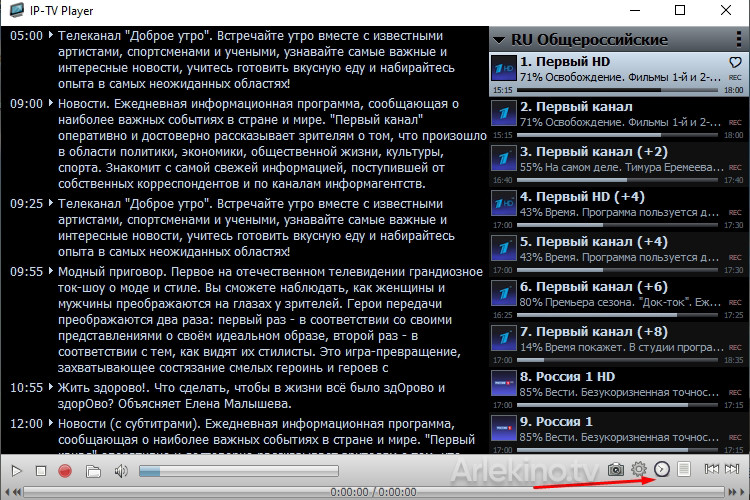Add Первый HD to favorites with the heart icon
This screenshot has width=750, height=500.
pos(735,62)
